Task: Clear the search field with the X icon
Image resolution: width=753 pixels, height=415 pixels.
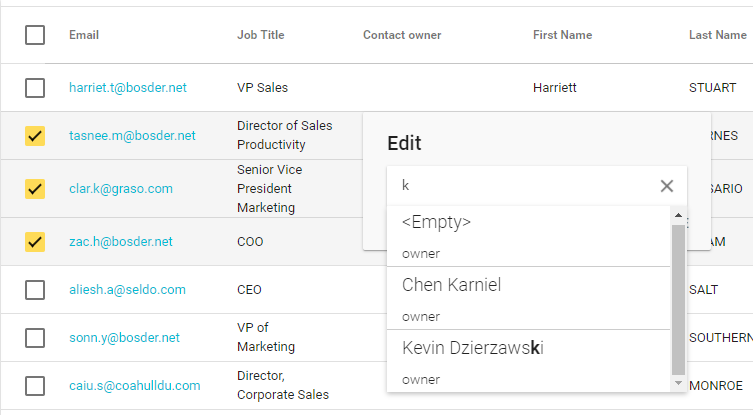Action: pos(667,186)
